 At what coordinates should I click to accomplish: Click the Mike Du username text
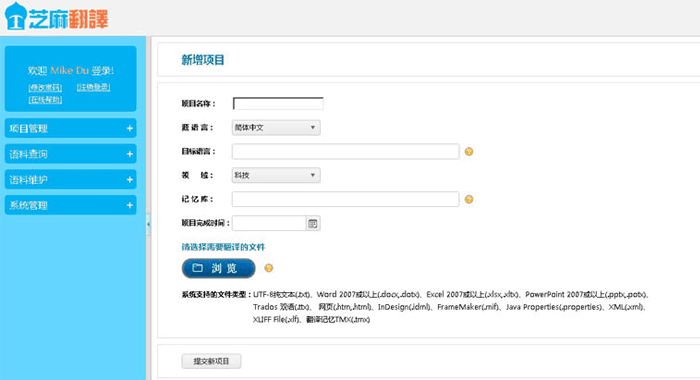point(69,71)
